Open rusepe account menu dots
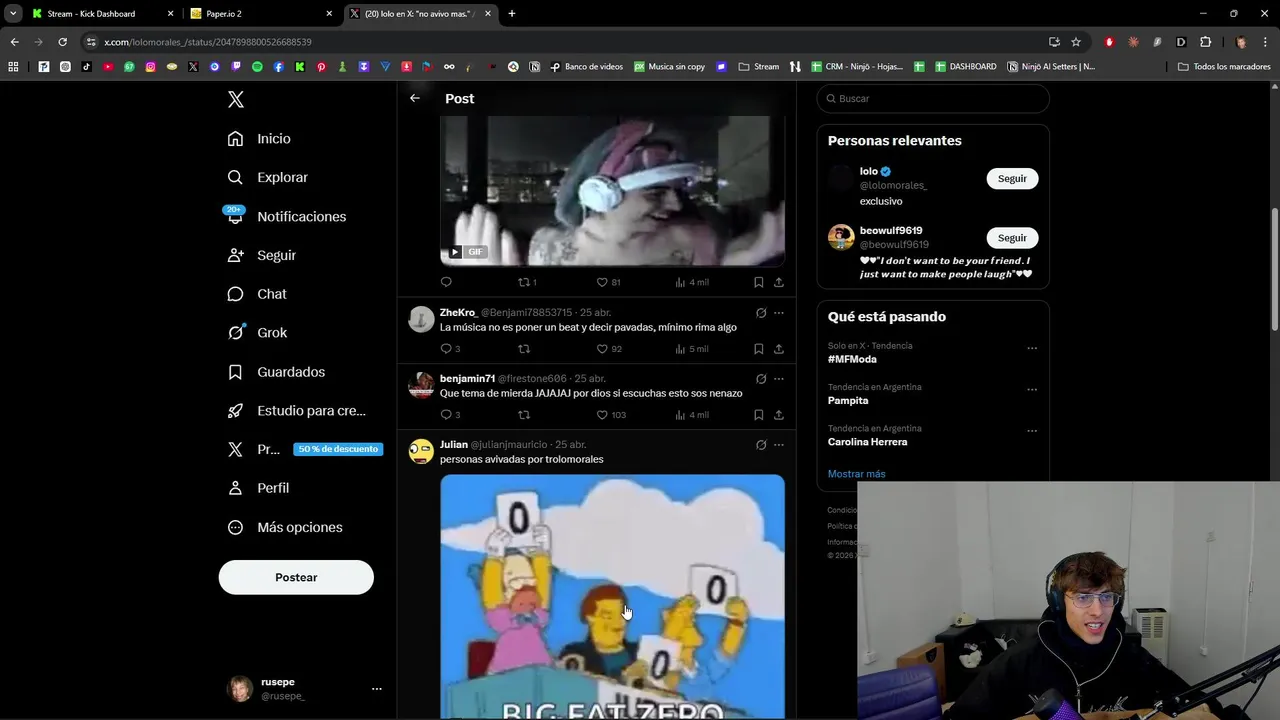1280x720 pixels. (x=376, y=689)
